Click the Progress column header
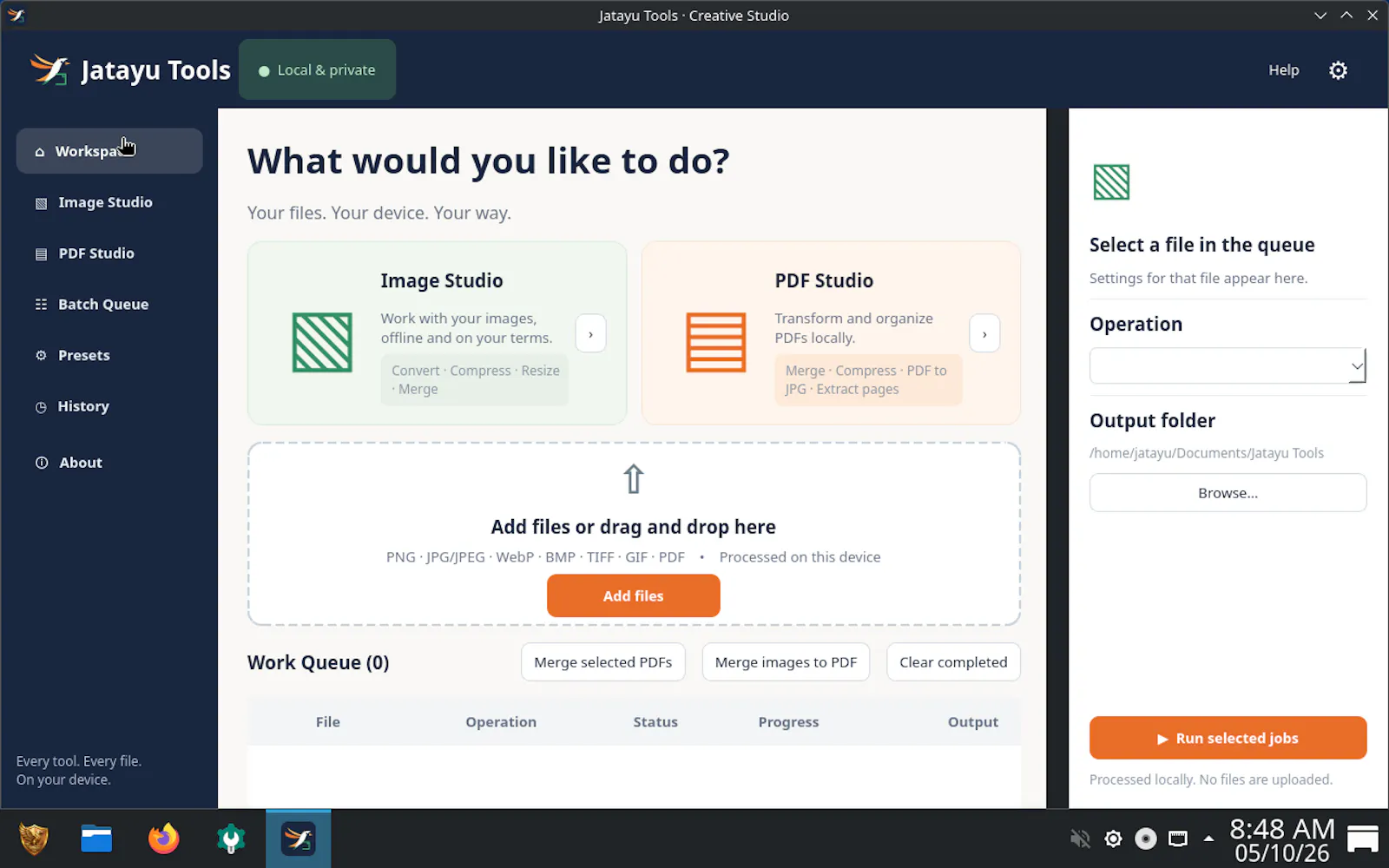The width and height of the screenshot is (1389, 868). (x=788, y=722)
